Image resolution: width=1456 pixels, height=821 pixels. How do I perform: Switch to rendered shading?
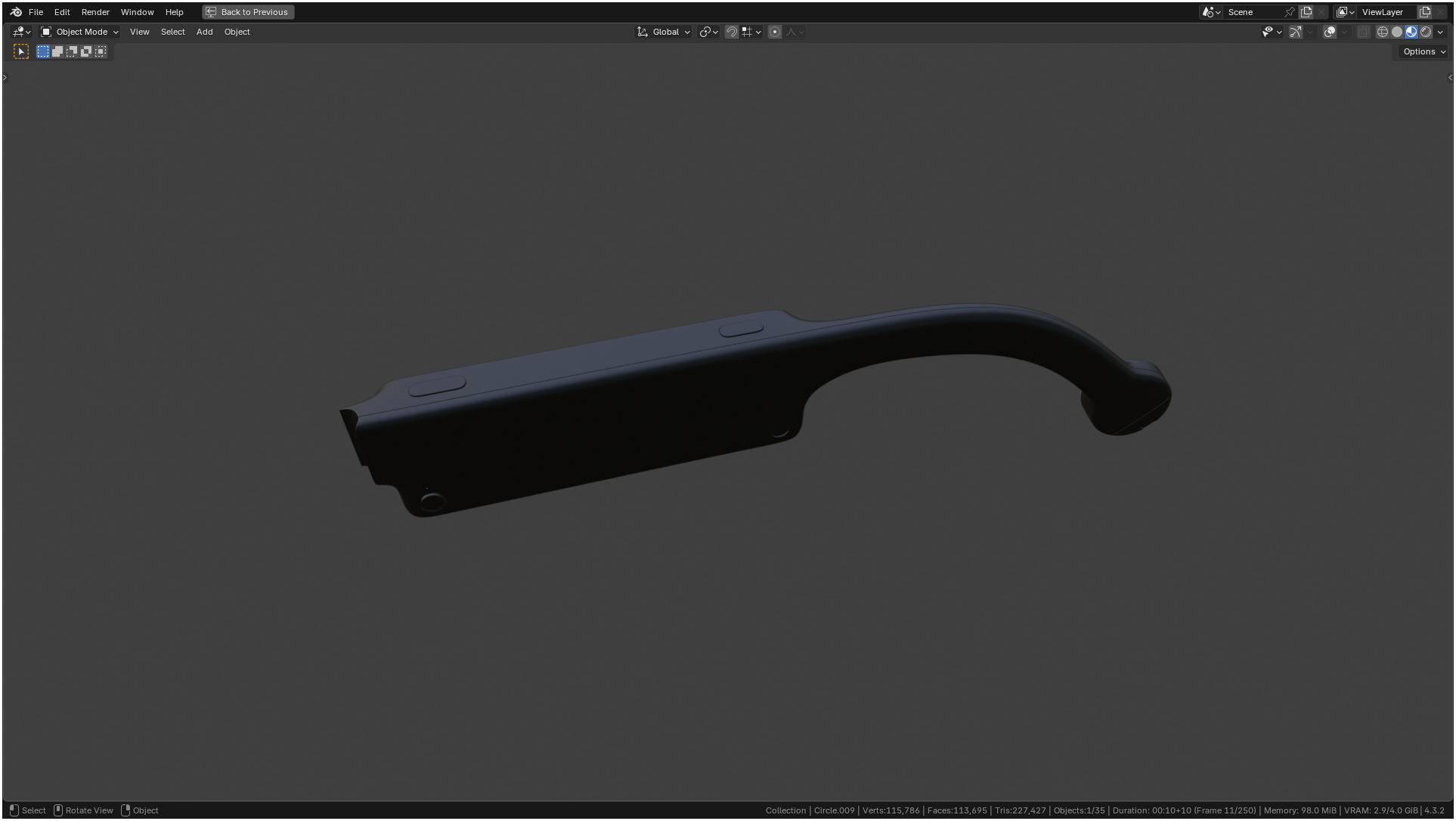tap(1426, 32)
